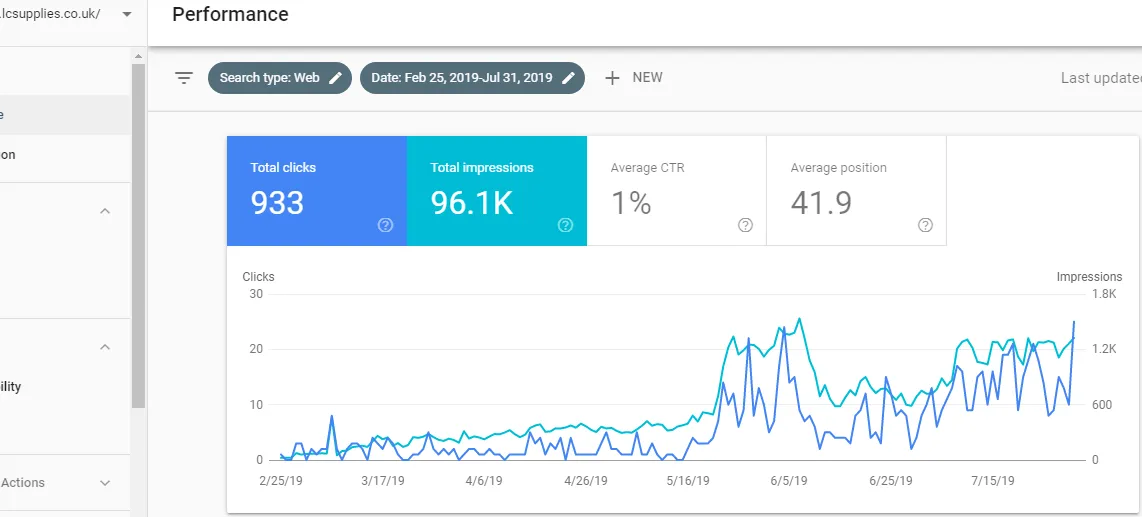Click the 6/5/19 date label on chart
Screen dimensions: 1142x517
tap(789, 481)
